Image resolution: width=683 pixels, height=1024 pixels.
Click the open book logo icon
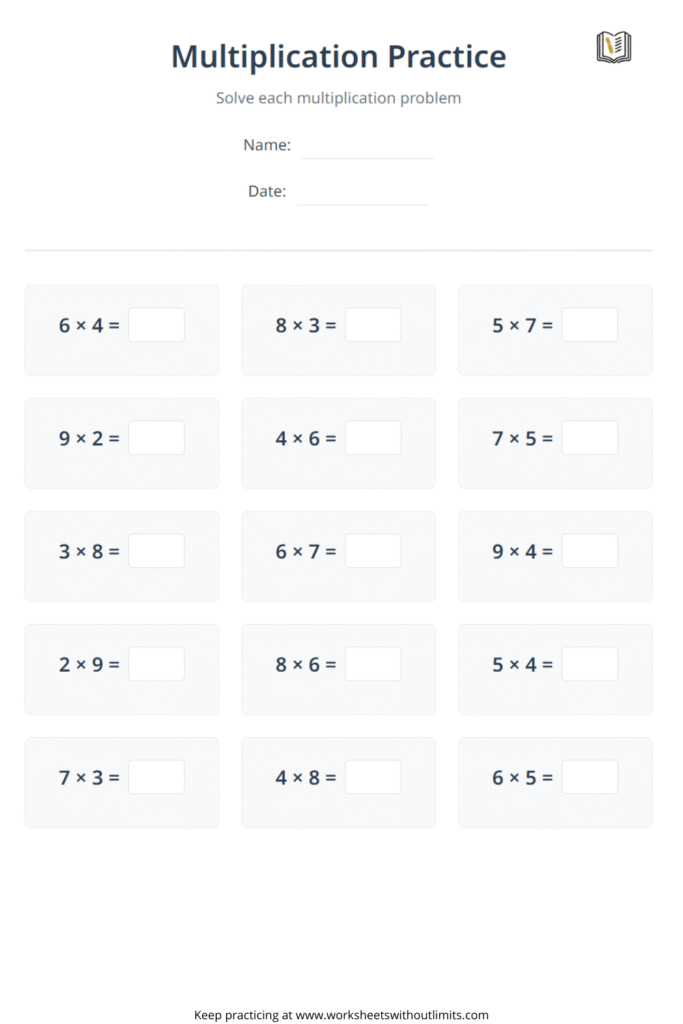pos(614,48)
